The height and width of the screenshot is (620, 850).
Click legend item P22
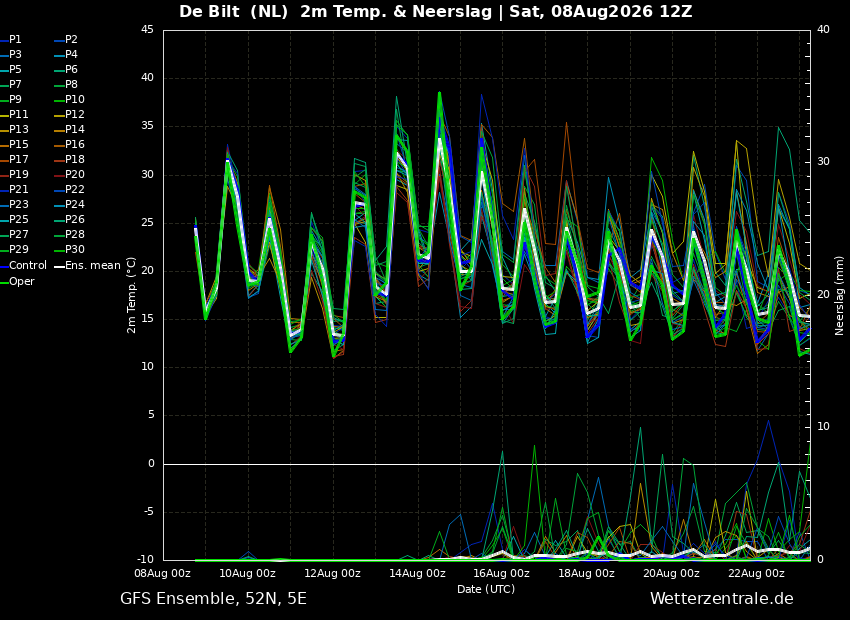click(x=69, y=190)
